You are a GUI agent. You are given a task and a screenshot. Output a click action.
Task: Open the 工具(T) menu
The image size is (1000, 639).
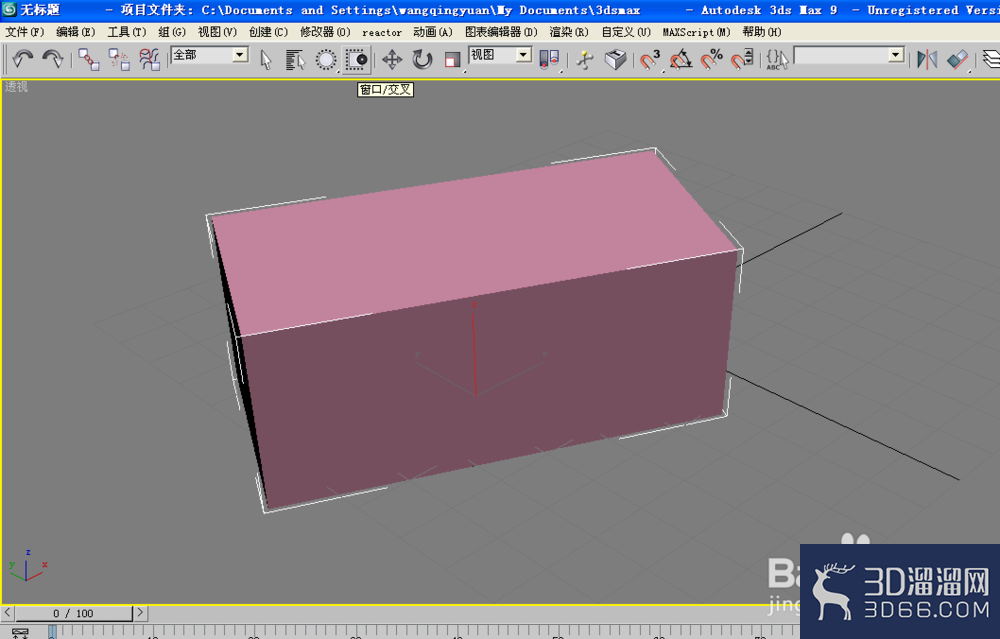[126, 32]
